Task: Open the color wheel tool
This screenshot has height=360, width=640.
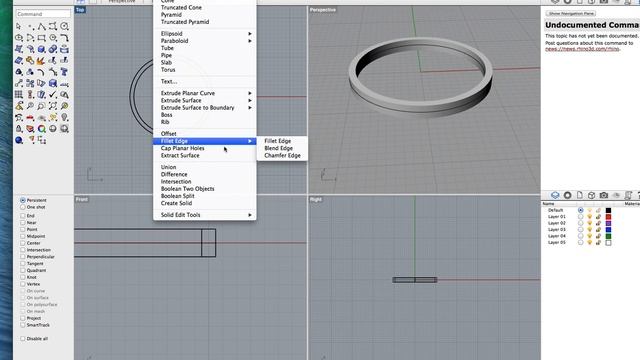Action: point(42,129)
